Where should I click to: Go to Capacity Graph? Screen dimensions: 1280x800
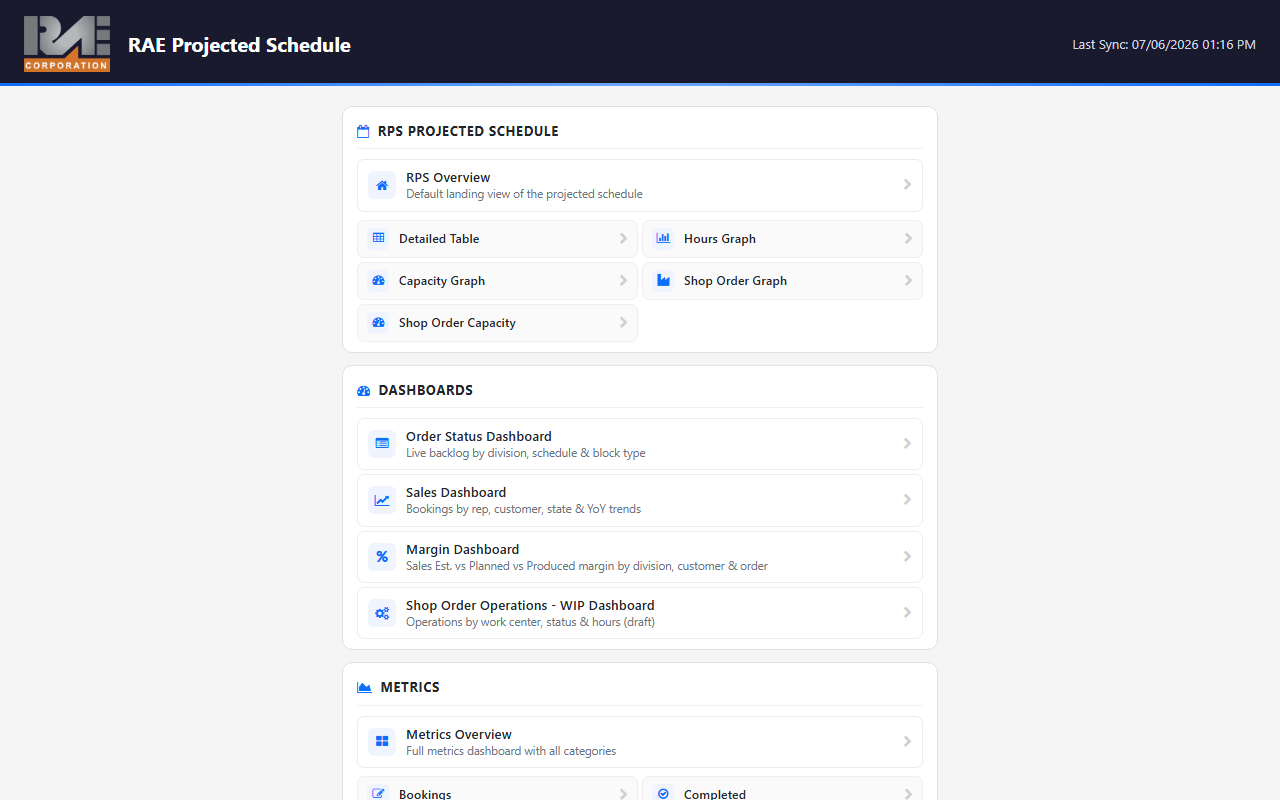pos(497,281)
